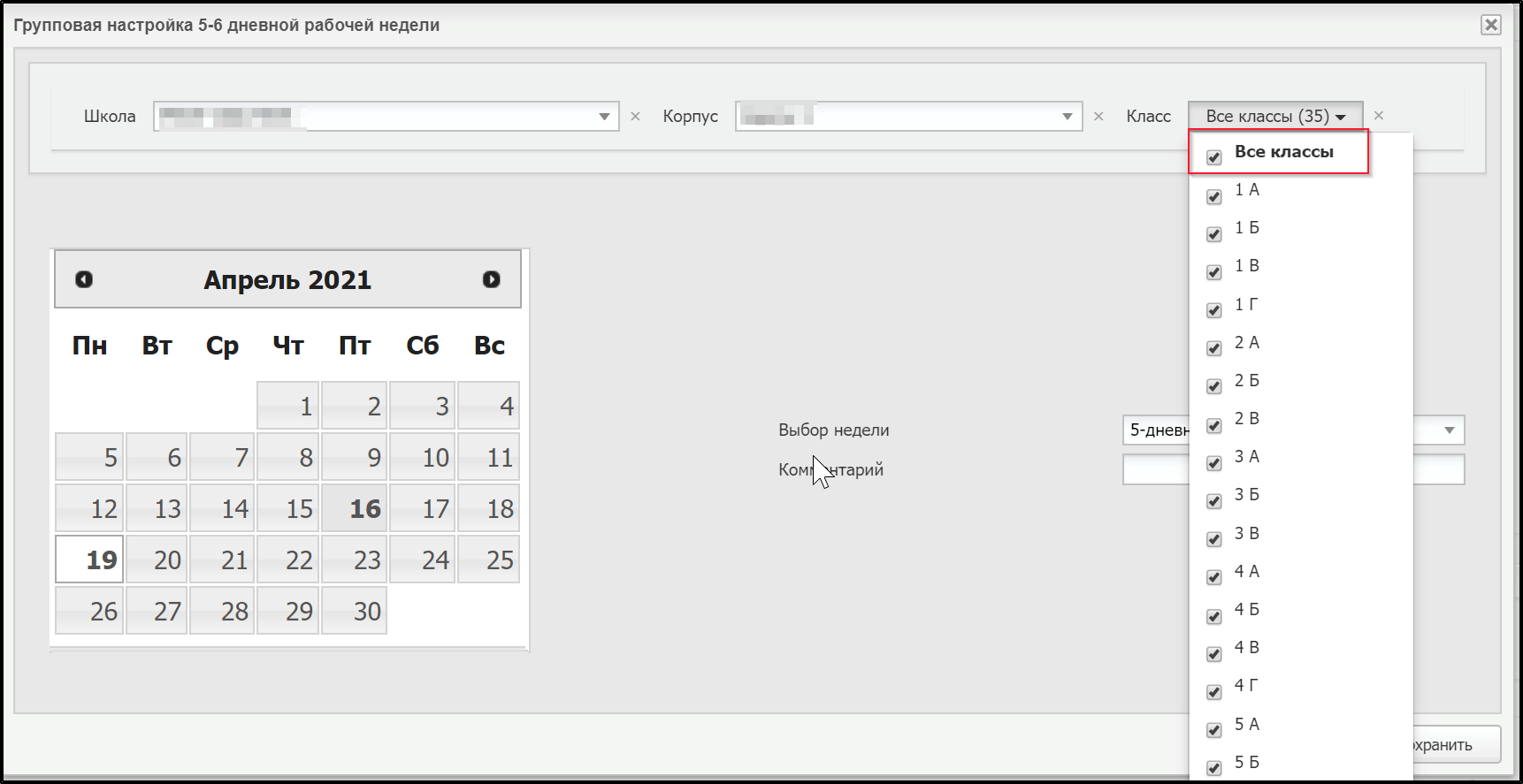This screenshot has width=1523, height=784.
Task: Click the Комментарий input field
Action: tap(1293, 469)
